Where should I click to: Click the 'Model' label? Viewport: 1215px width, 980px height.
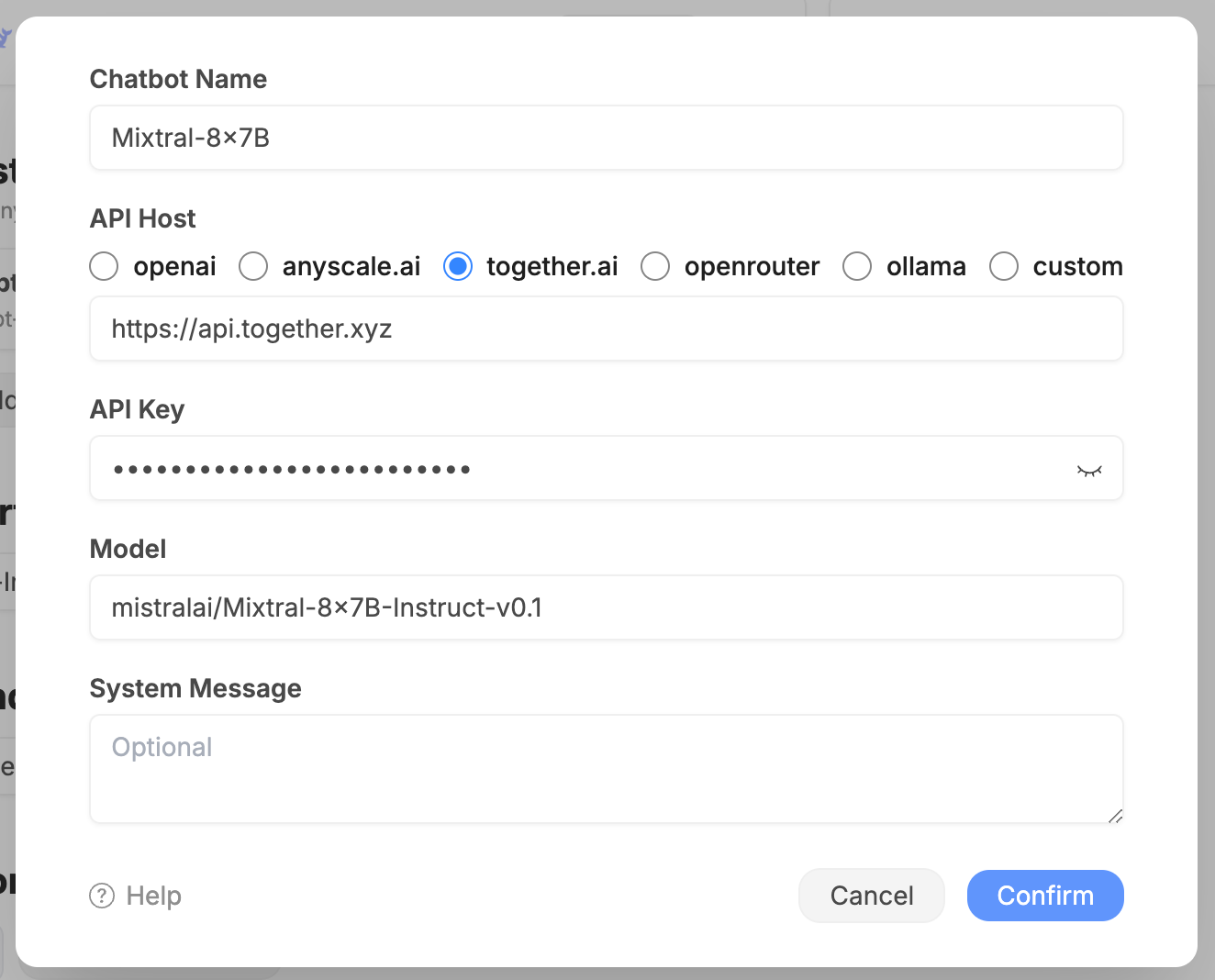(128, 549)
